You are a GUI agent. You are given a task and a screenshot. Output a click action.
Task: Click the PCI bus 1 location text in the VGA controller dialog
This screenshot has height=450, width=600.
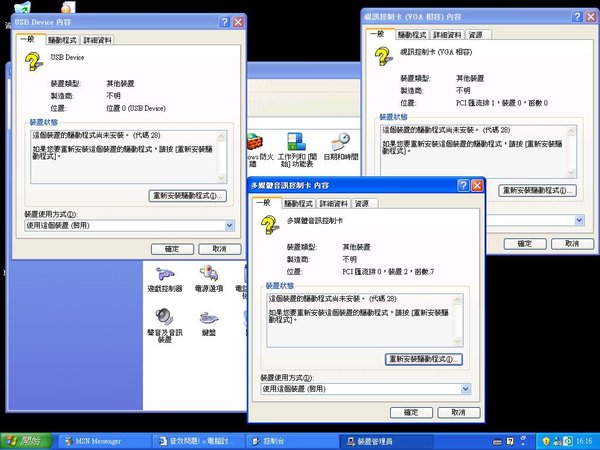coord(501,103)
